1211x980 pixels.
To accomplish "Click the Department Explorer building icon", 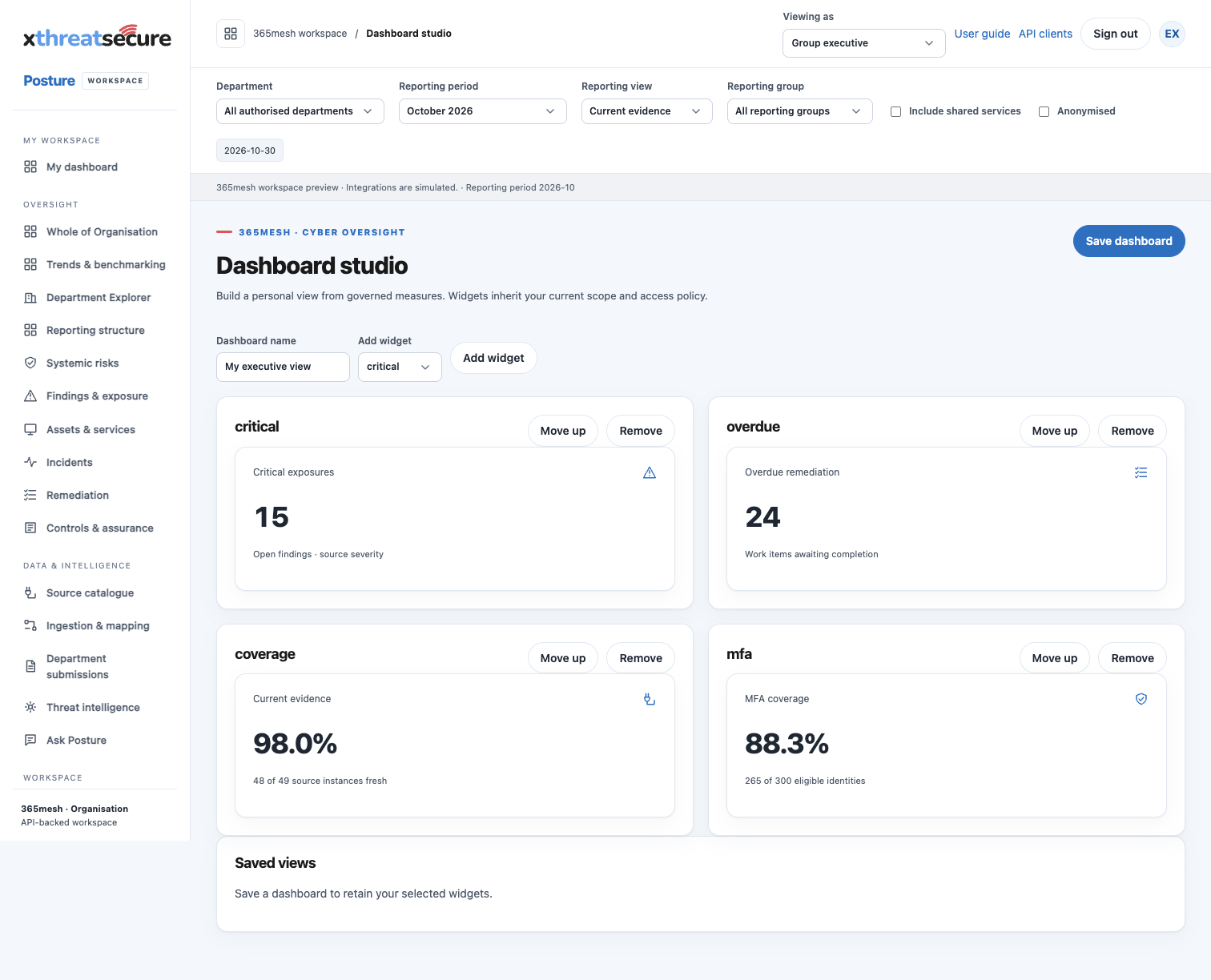I will [x=30, y=297].
